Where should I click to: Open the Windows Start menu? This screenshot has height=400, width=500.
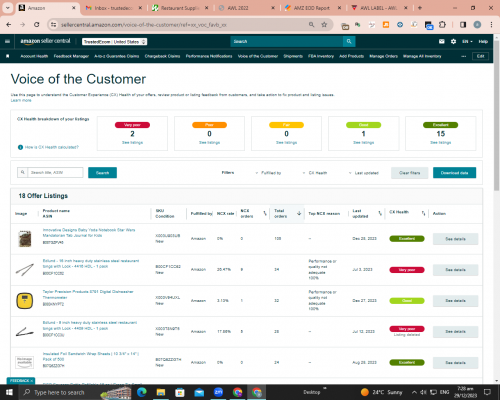[9, 392]
